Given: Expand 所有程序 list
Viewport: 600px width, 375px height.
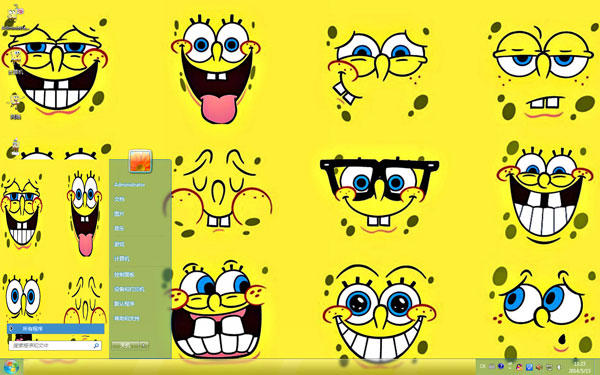Looking at the screenshot, I should 55,329.
